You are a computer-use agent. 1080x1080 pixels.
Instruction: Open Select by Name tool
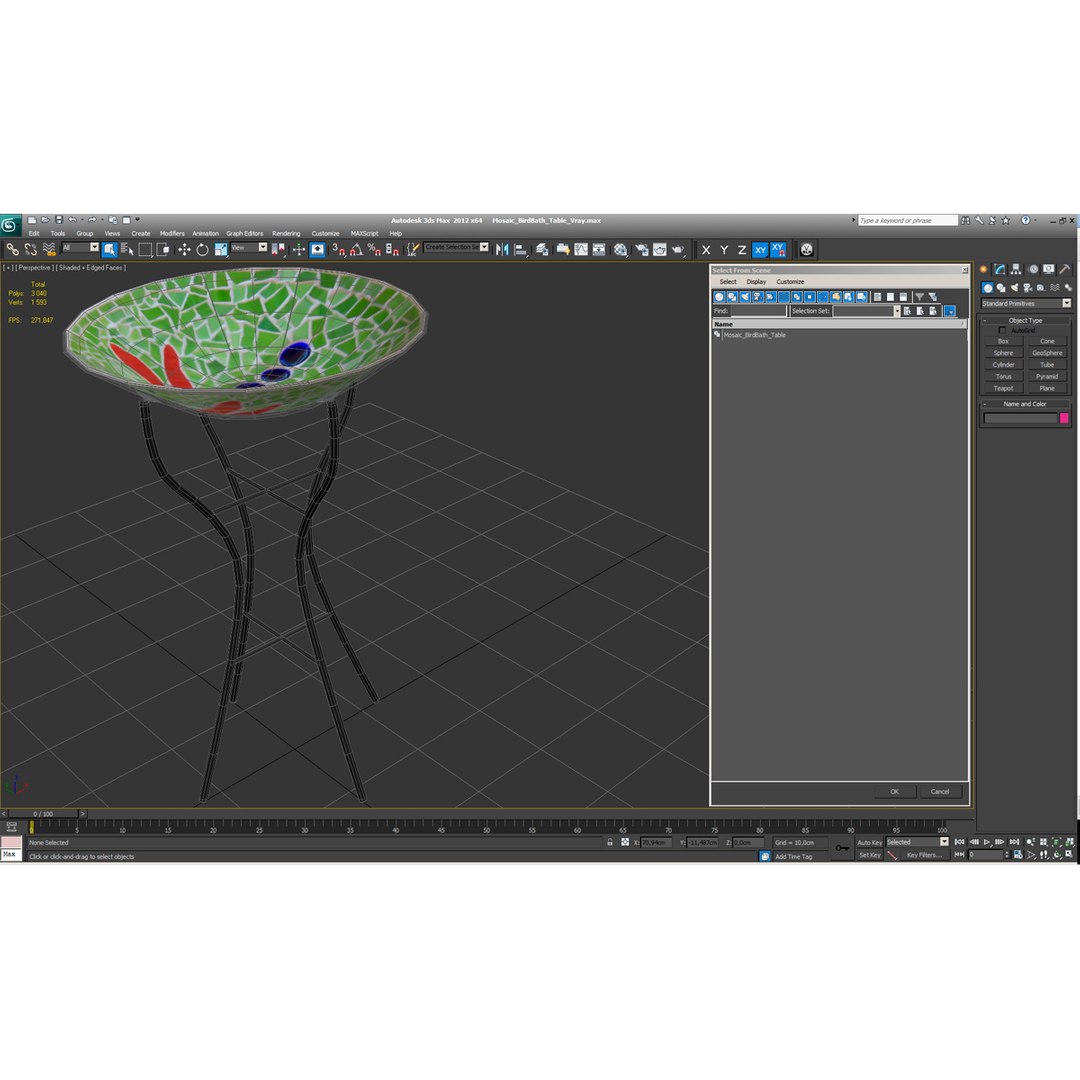[127, 250]
